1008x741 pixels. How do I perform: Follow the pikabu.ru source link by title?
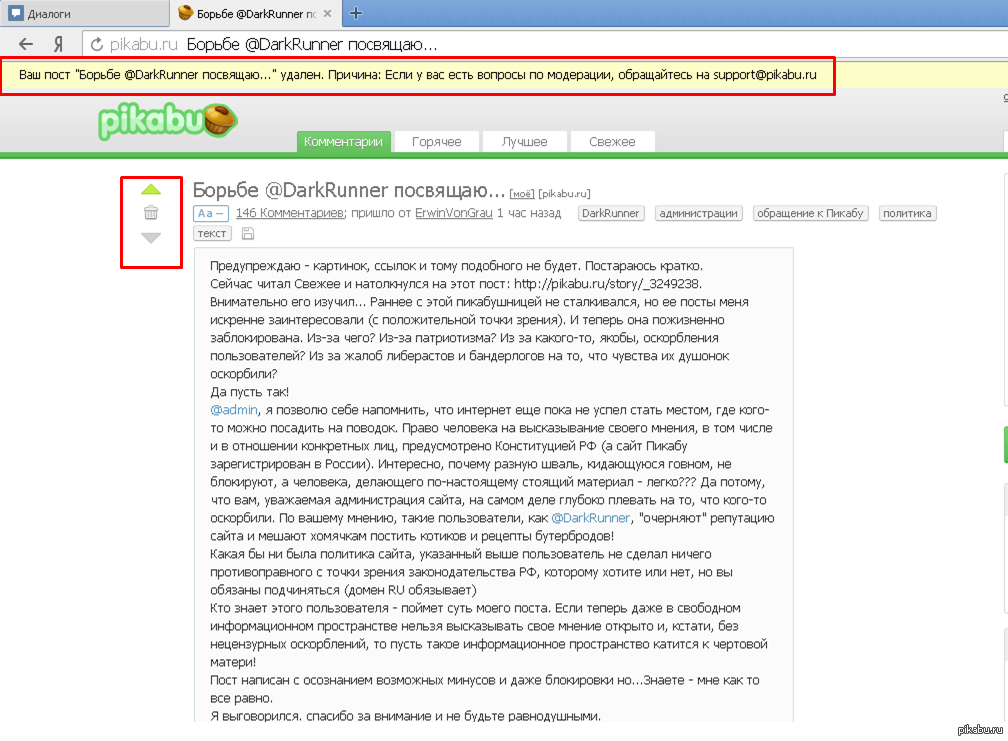tap(564, 193)
